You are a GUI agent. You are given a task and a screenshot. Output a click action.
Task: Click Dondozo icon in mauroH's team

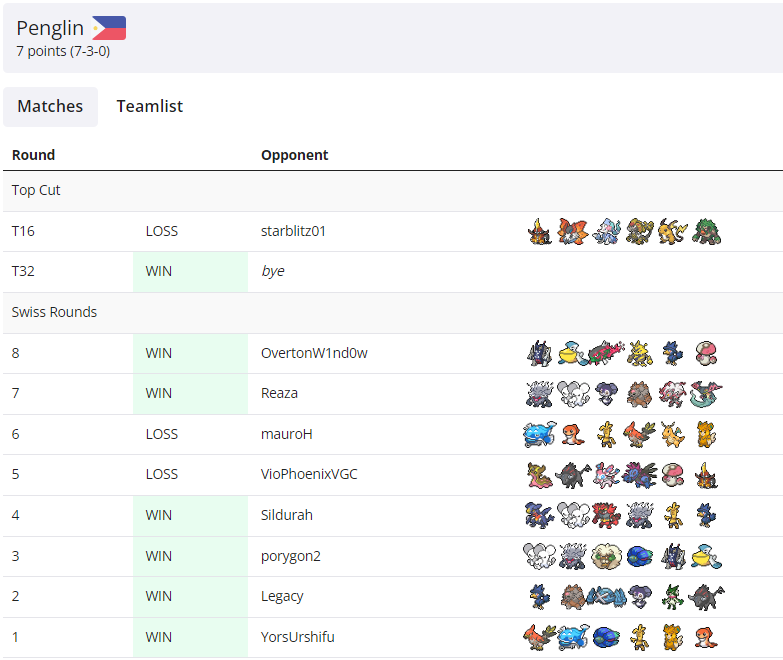[540, 434]
